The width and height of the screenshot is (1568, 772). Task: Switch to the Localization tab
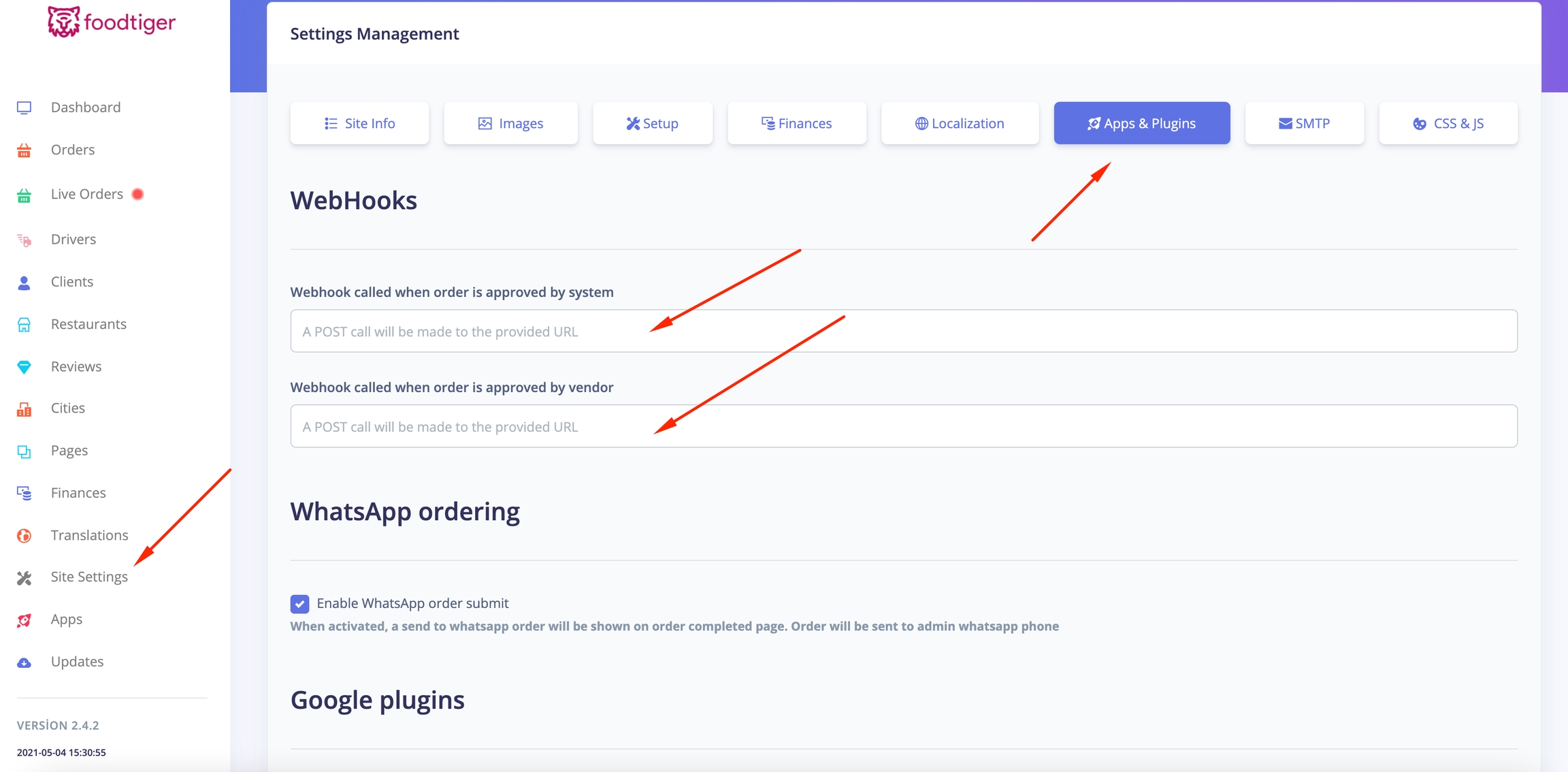pyautogui.click(x=960, y=123)
